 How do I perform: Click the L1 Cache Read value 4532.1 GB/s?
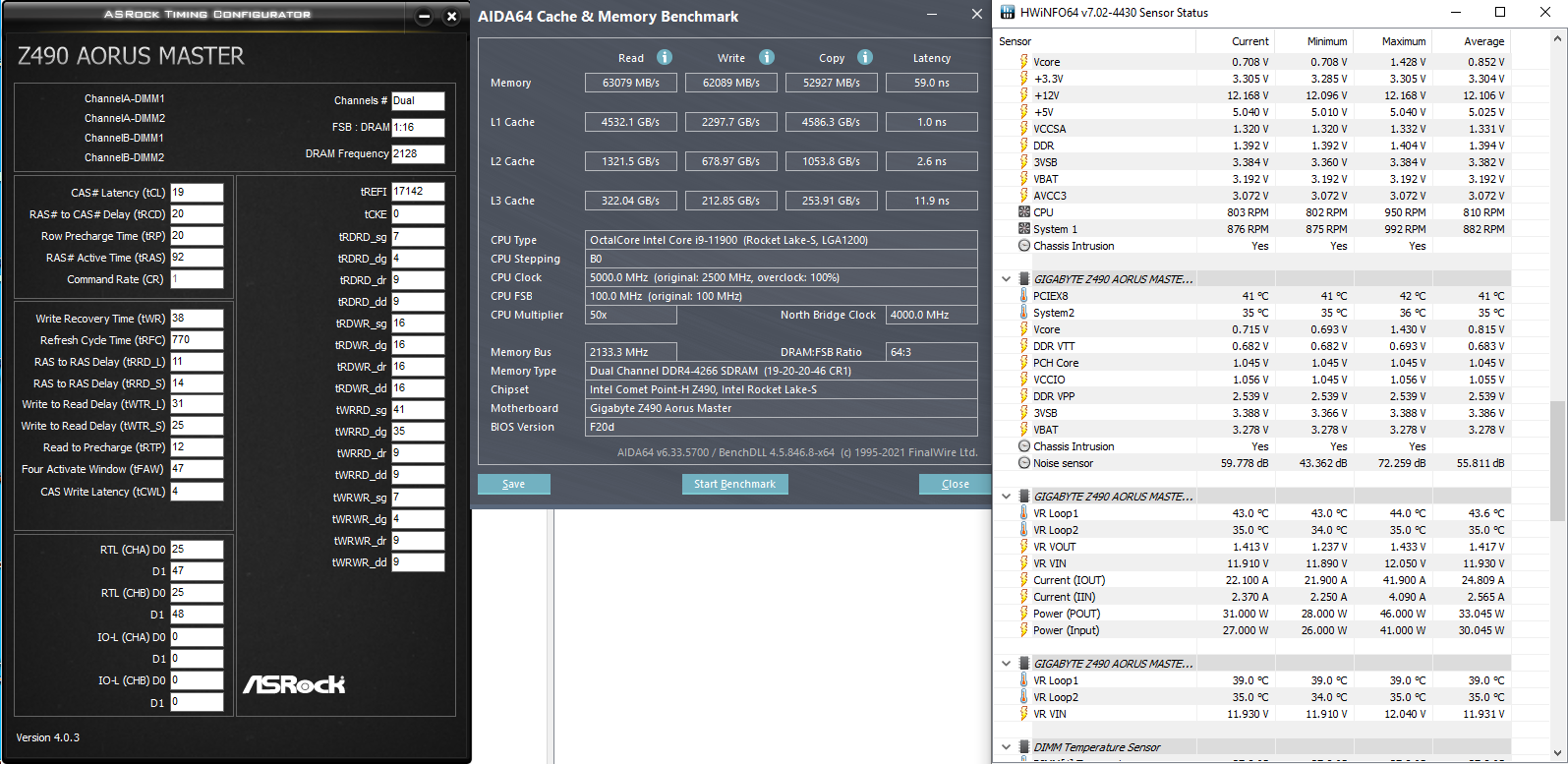tap(631, 122)
